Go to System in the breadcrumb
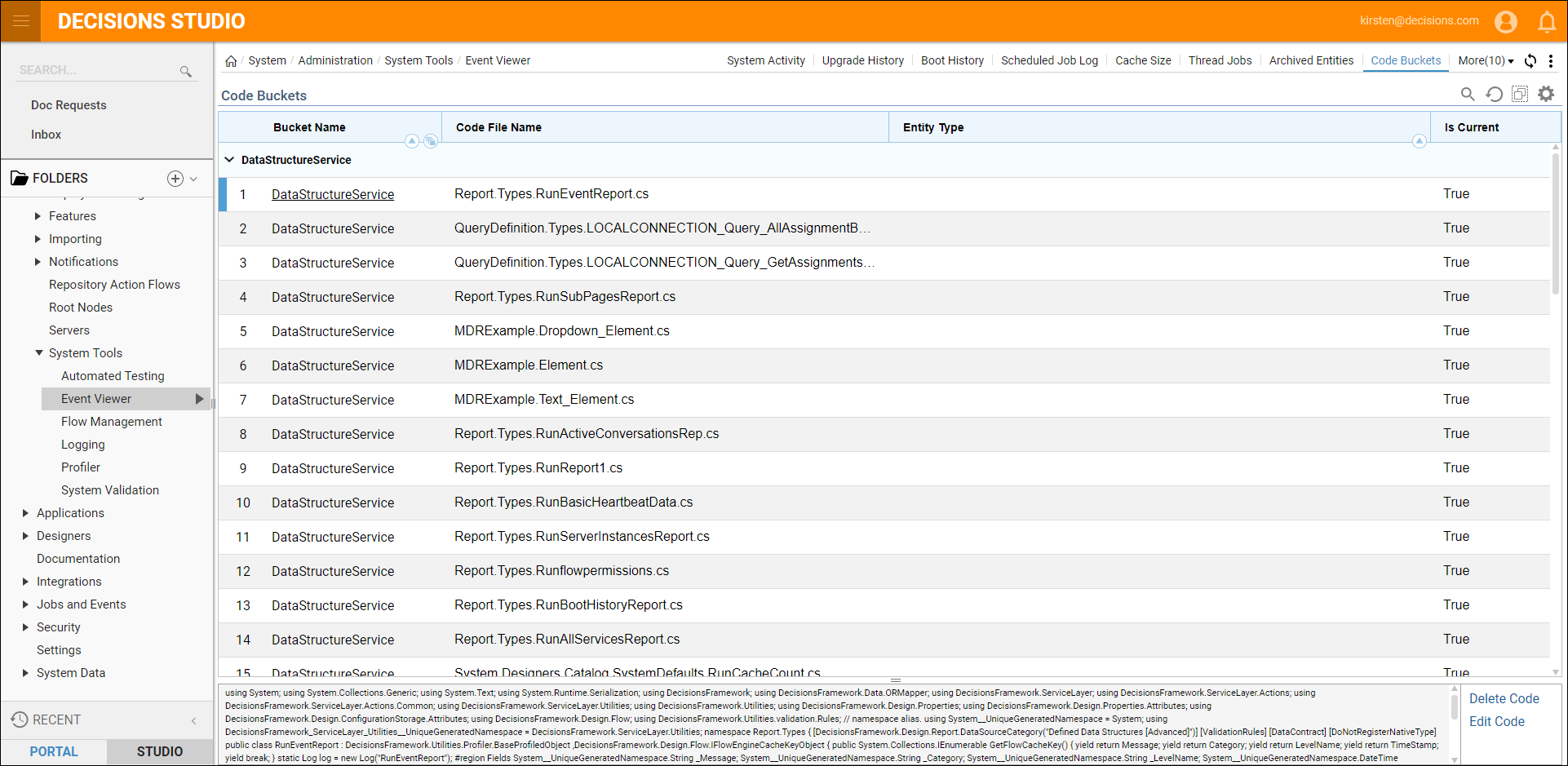Screen dimensions: 1568x766 [267, 60]
